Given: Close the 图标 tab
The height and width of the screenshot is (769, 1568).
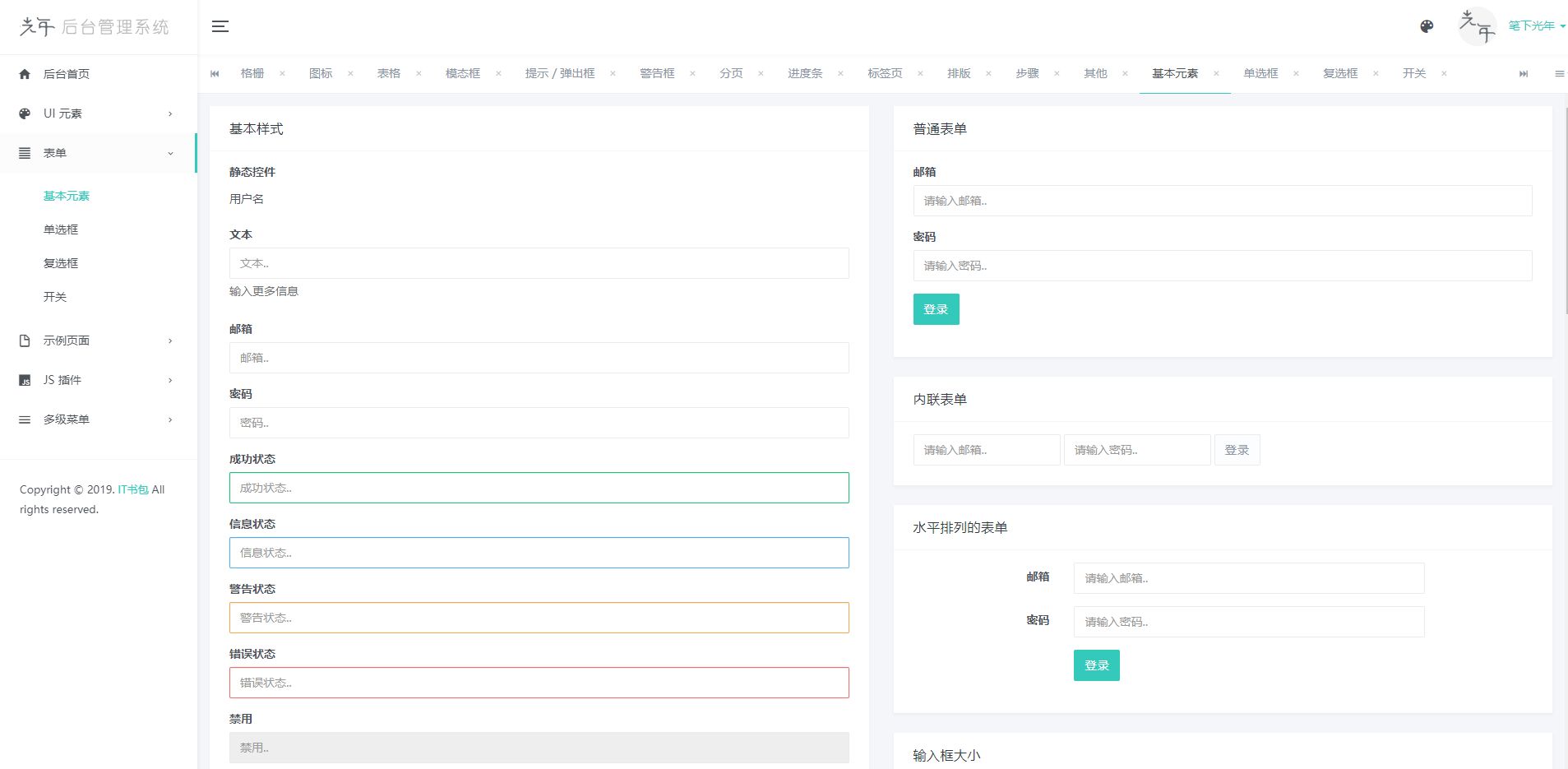Looking at the screenshot, I should click(350, 74).
